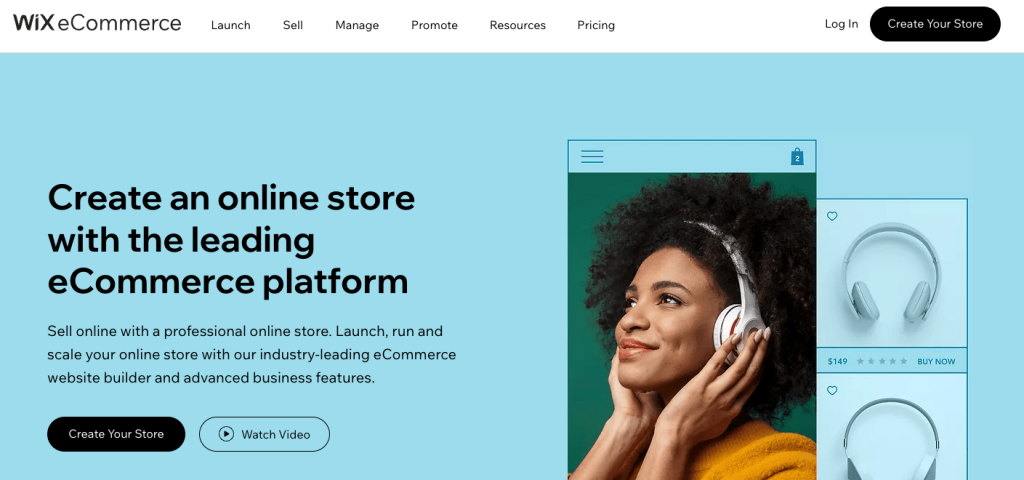This screenshot has width=1024, height=480.
Task: Go to the Pricing page
Action: click(x=596, y=25)
